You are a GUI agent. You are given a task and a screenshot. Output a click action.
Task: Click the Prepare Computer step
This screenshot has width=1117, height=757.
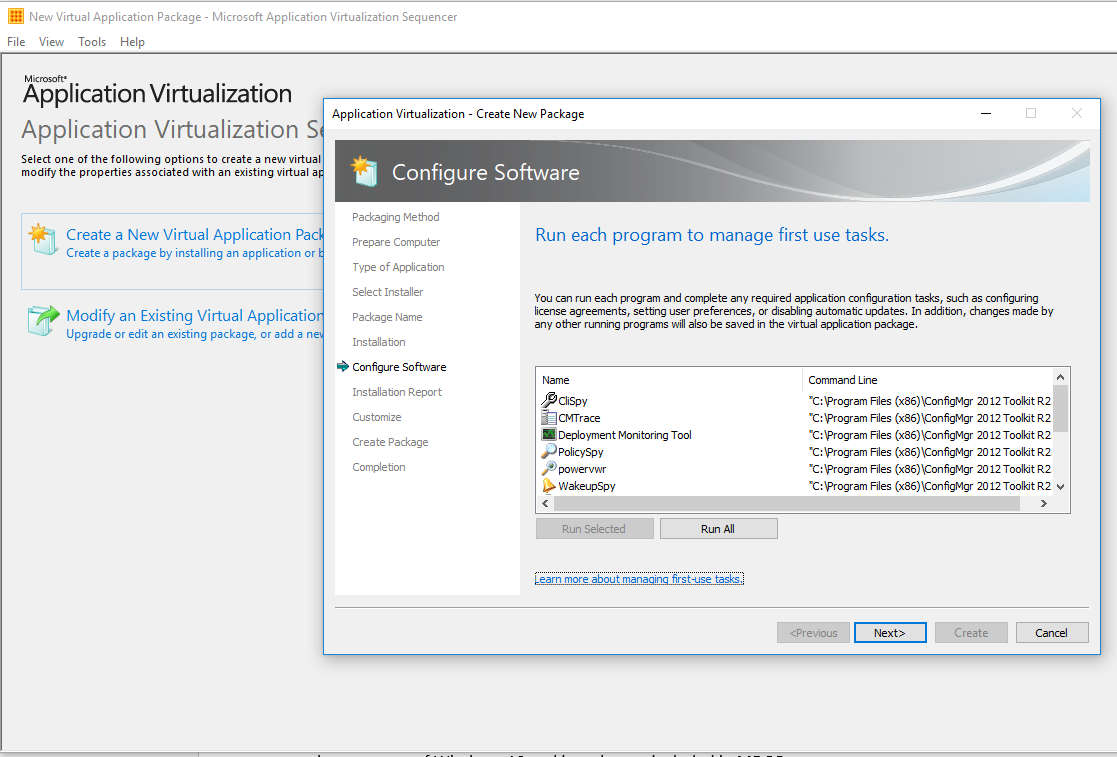click(x=395, y=241)
